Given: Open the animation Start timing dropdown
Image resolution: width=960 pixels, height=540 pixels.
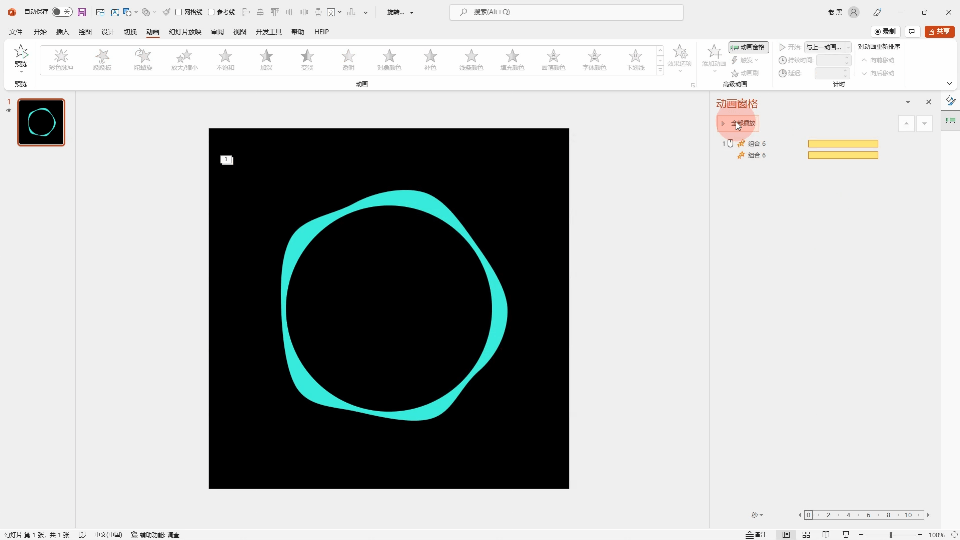Looking at the screenshot, I should pos(828,47).
